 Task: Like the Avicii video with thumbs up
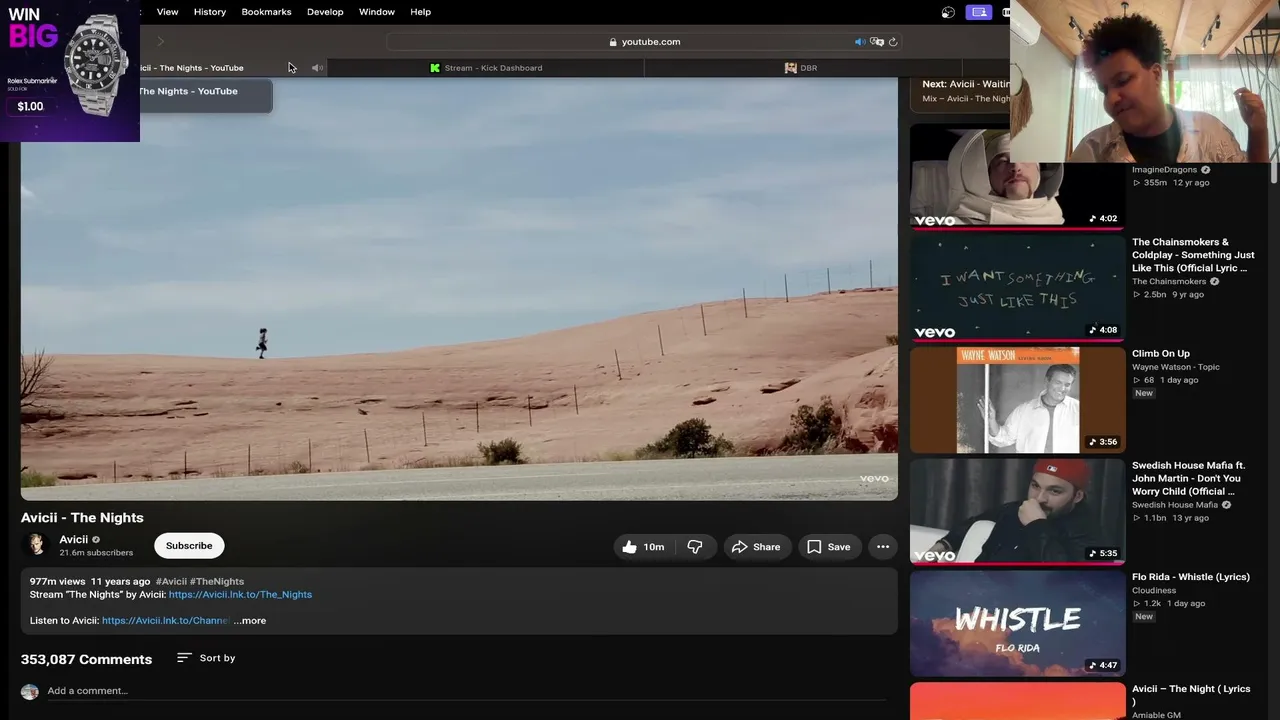[x=642, y=547]
